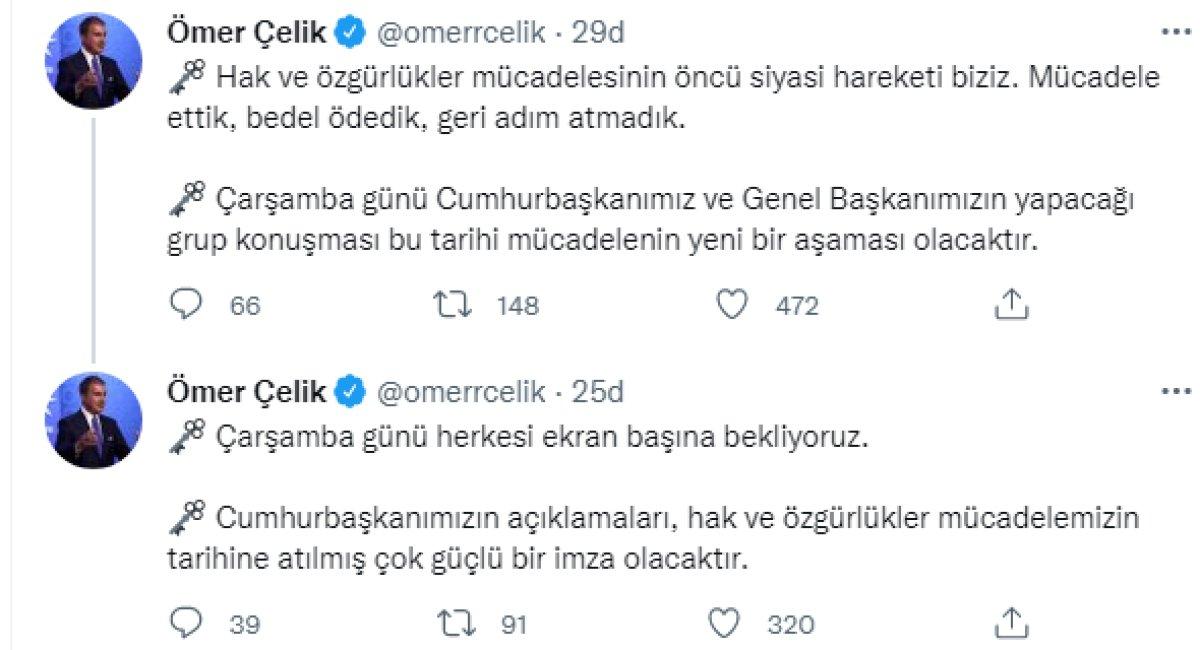Click the verified checkmark on the second tweet
1200x650 pixels.
[x=350, y=392]
